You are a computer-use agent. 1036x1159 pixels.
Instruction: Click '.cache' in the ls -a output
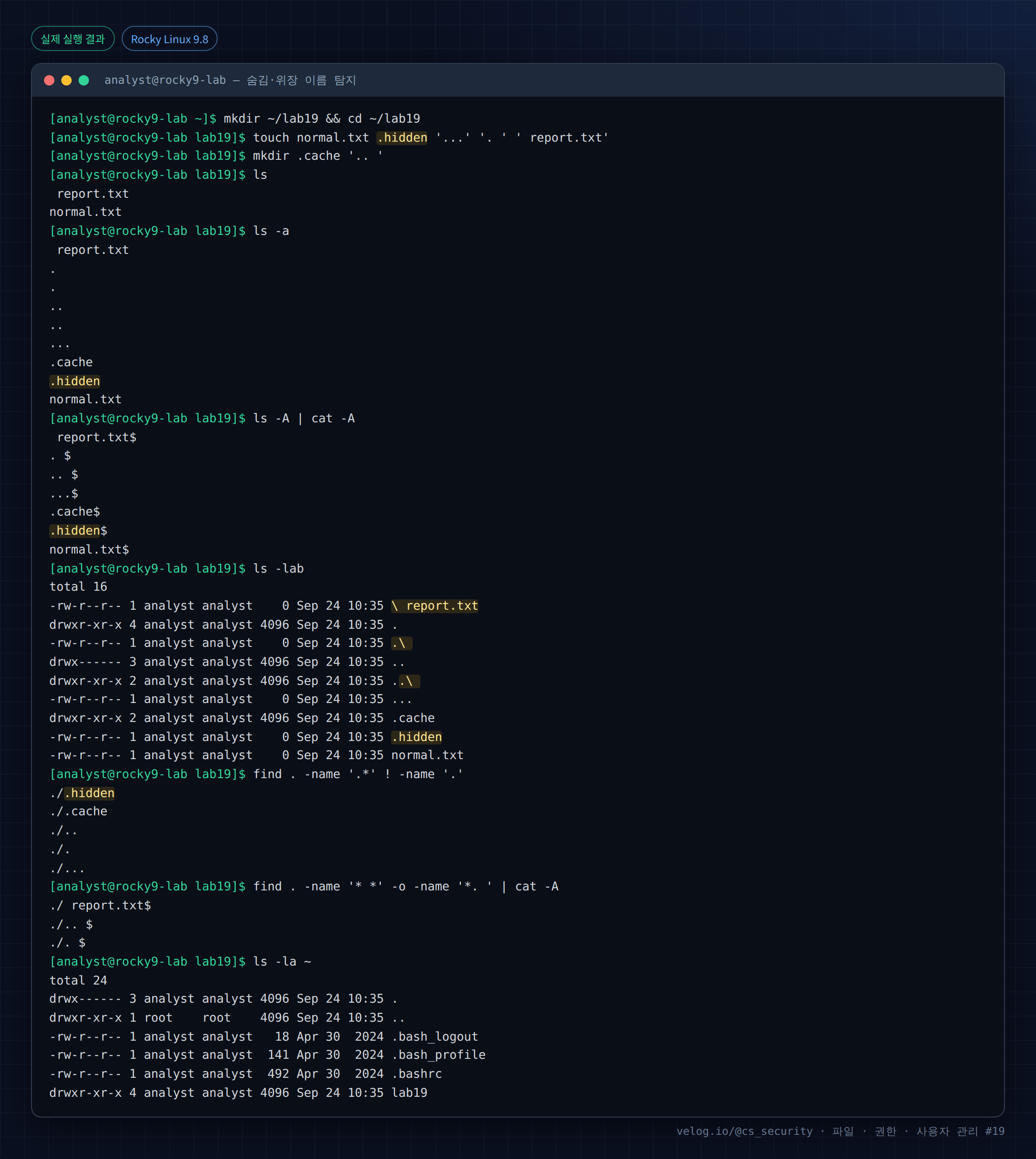point(71,362)
